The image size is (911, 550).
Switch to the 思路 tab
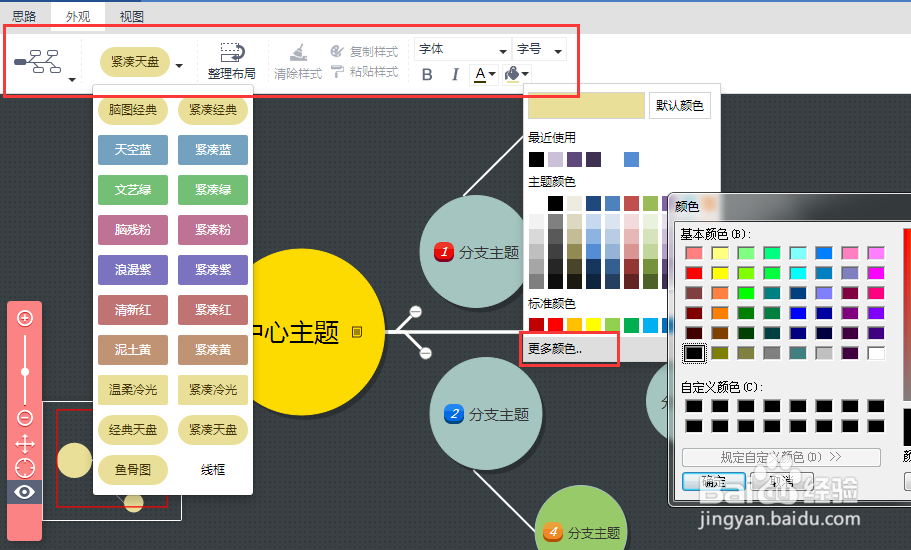(24, 16)
